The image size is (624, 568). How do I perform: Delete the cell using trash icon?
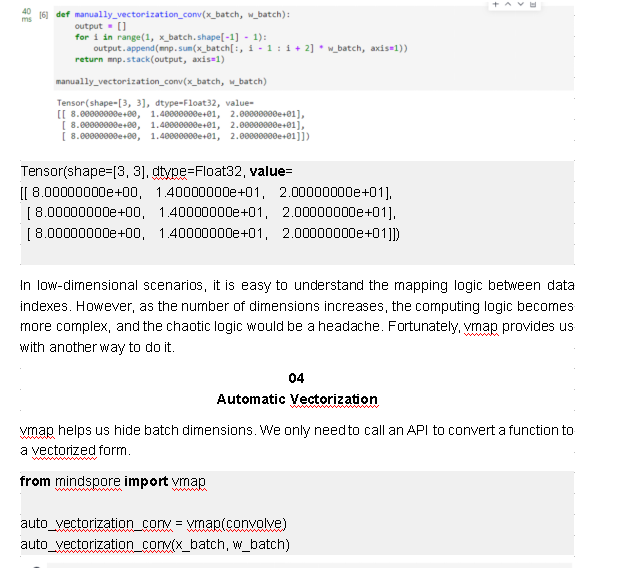(532, 6)
